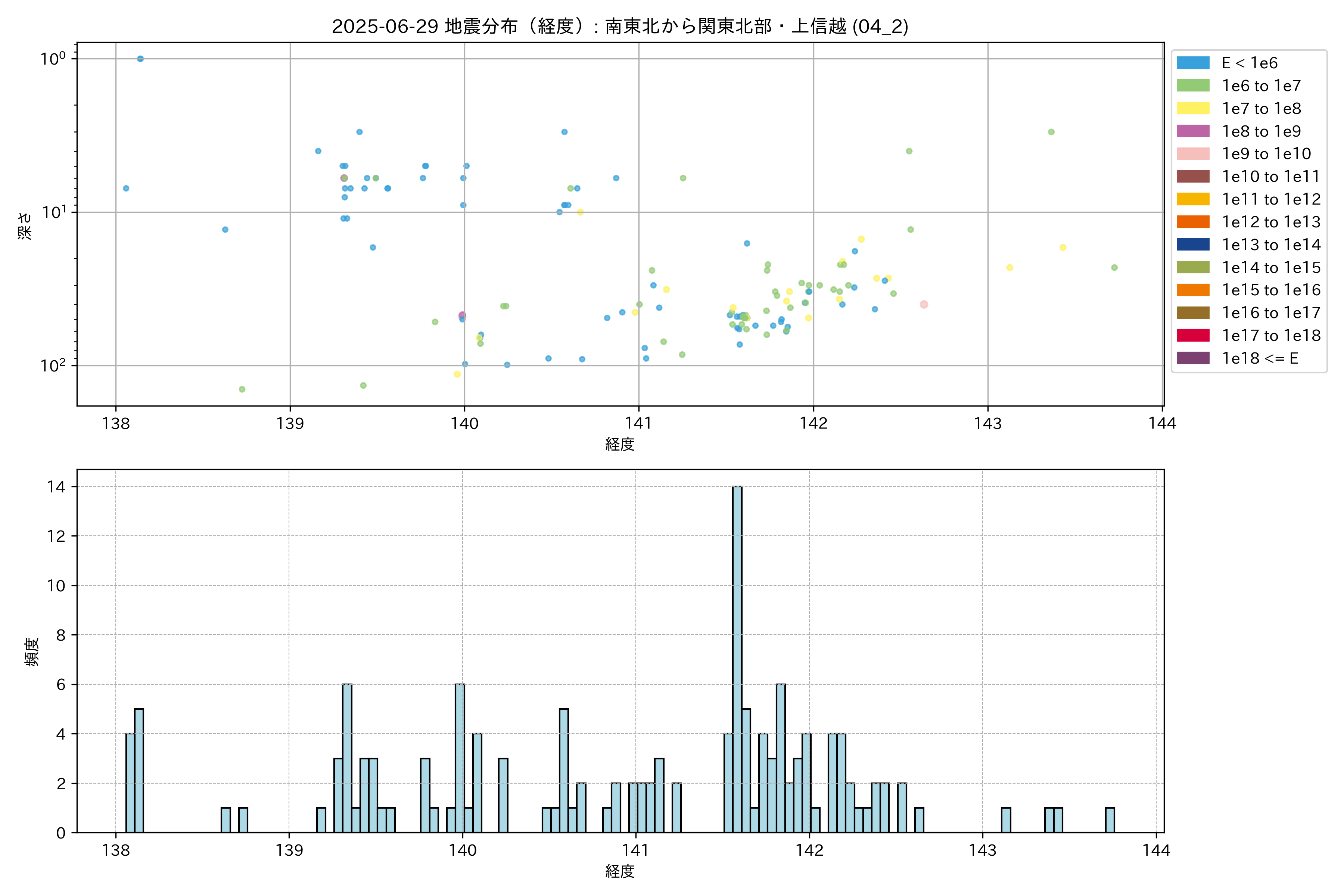This screenshot has width=1344, height=896.
Task: Click the blue E < 1e6 legend swatch
Action: 1192,63
